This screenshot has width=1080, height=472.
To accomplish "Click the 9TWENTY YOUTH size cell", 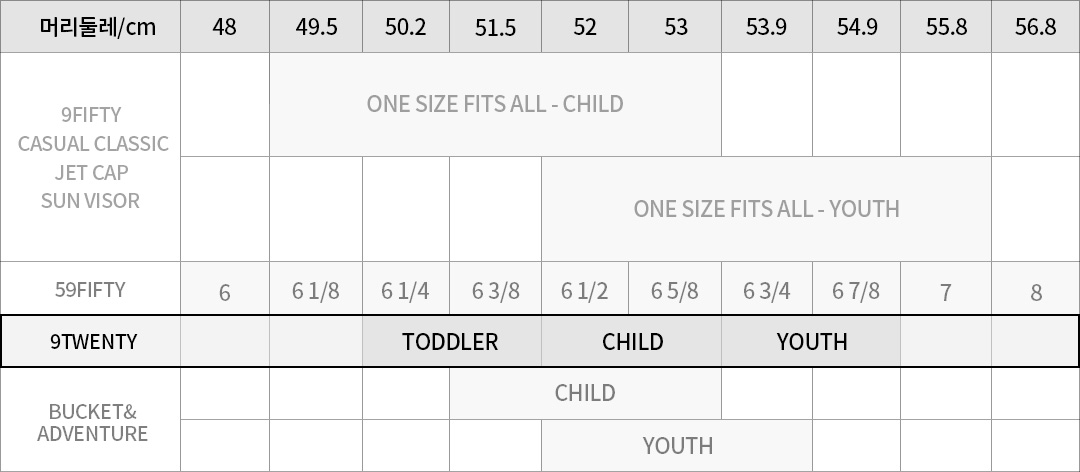I will point(811,342).
